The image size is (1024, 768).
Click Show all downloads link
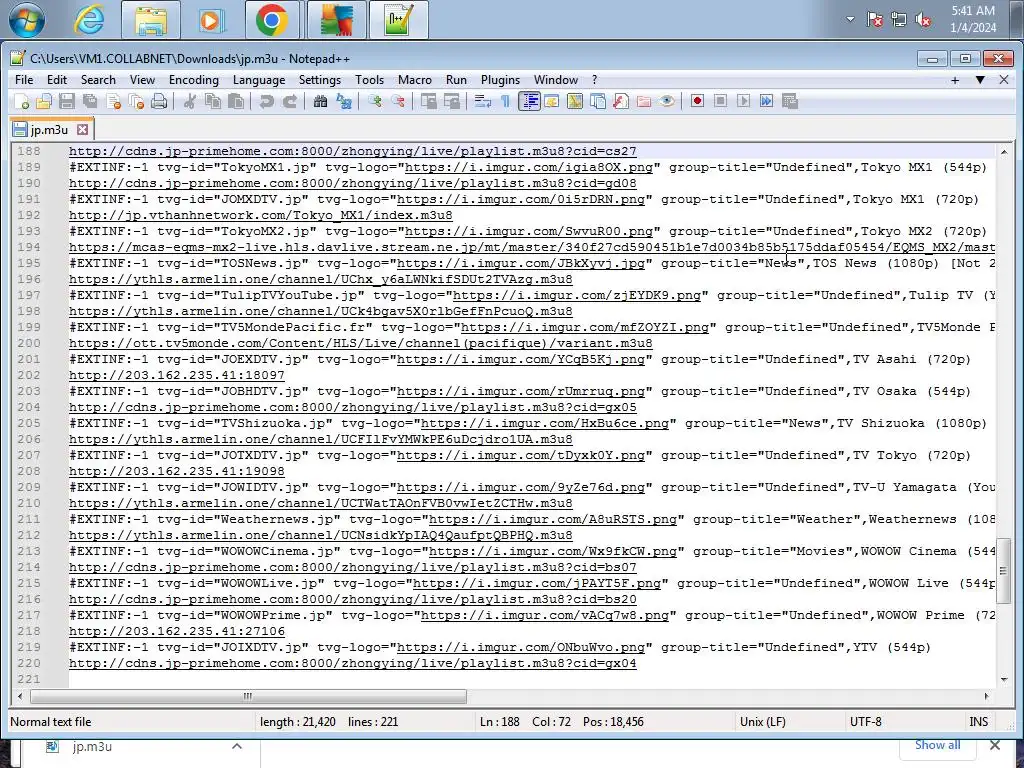tap(937, 745)
